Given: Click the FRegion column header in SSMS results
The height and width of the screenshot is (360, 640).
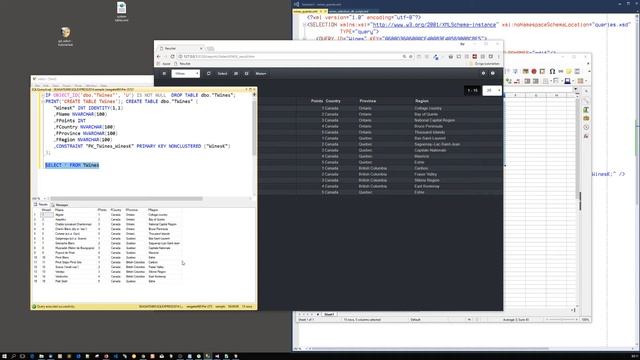Looking at the screenshot, I should [153, 210].
